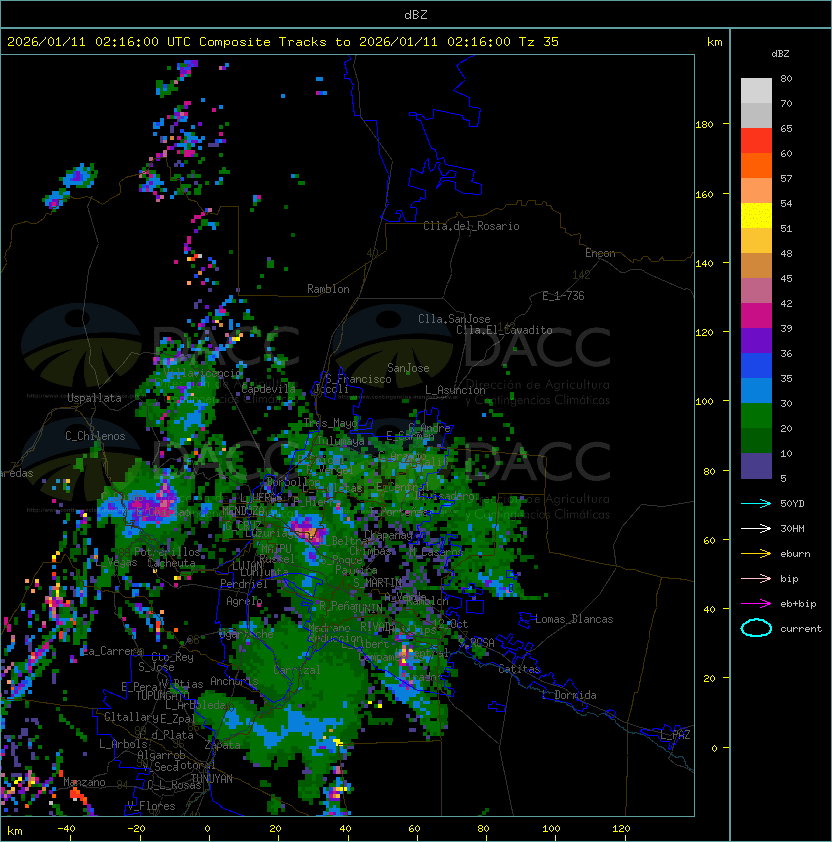Click the 'dBZ' title at top center
This screenshot has width=832, height=842.
416,15
